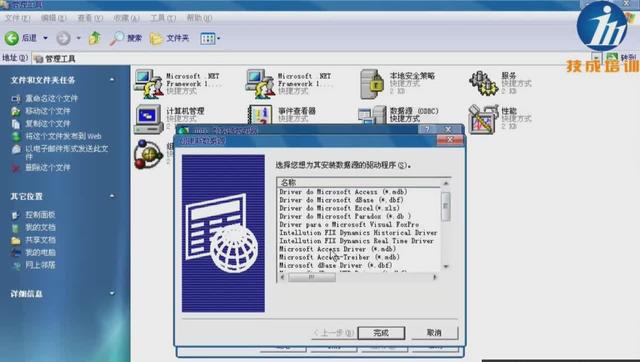
Task: Click driver list scroll-up arrow
Action: coord(446,184)
